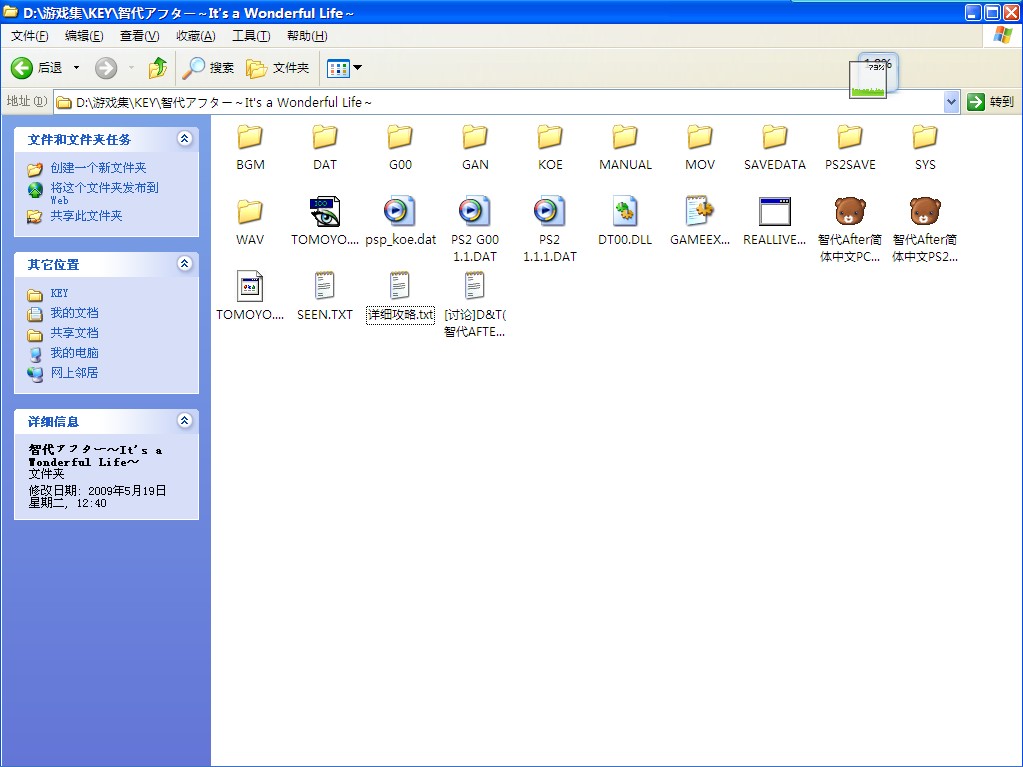The width and height of the screenshot is (1023, 767).
Task: Open 我的电脑 link
Action: coord(74,353)
